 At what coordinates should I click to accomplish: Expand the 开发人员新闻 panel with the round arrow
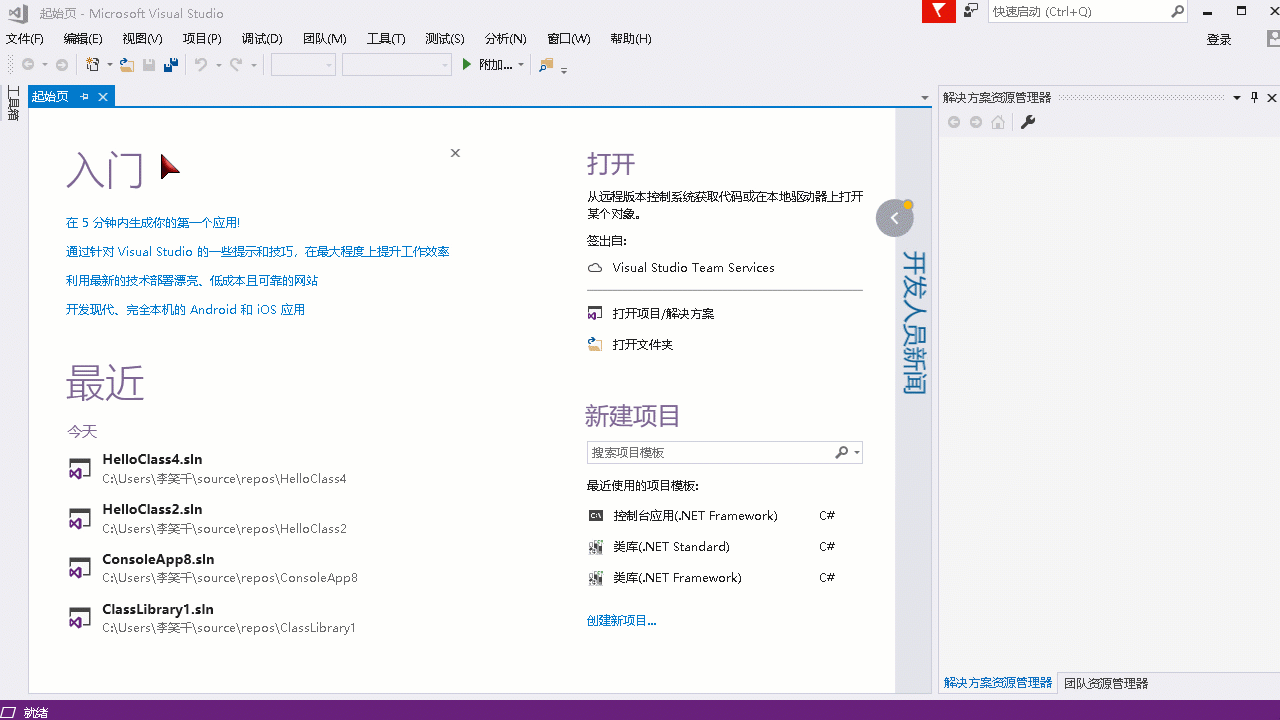tap(895, 218)
